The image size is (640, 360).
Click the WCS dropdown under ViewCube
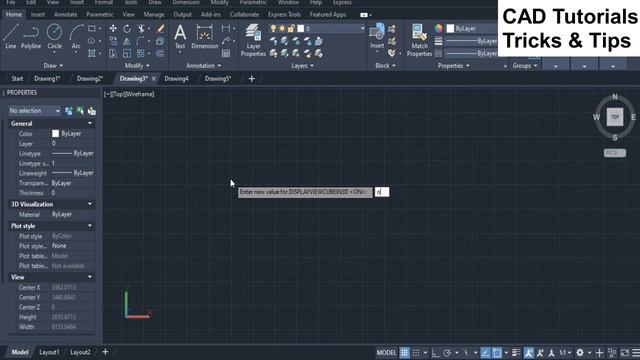615,153
